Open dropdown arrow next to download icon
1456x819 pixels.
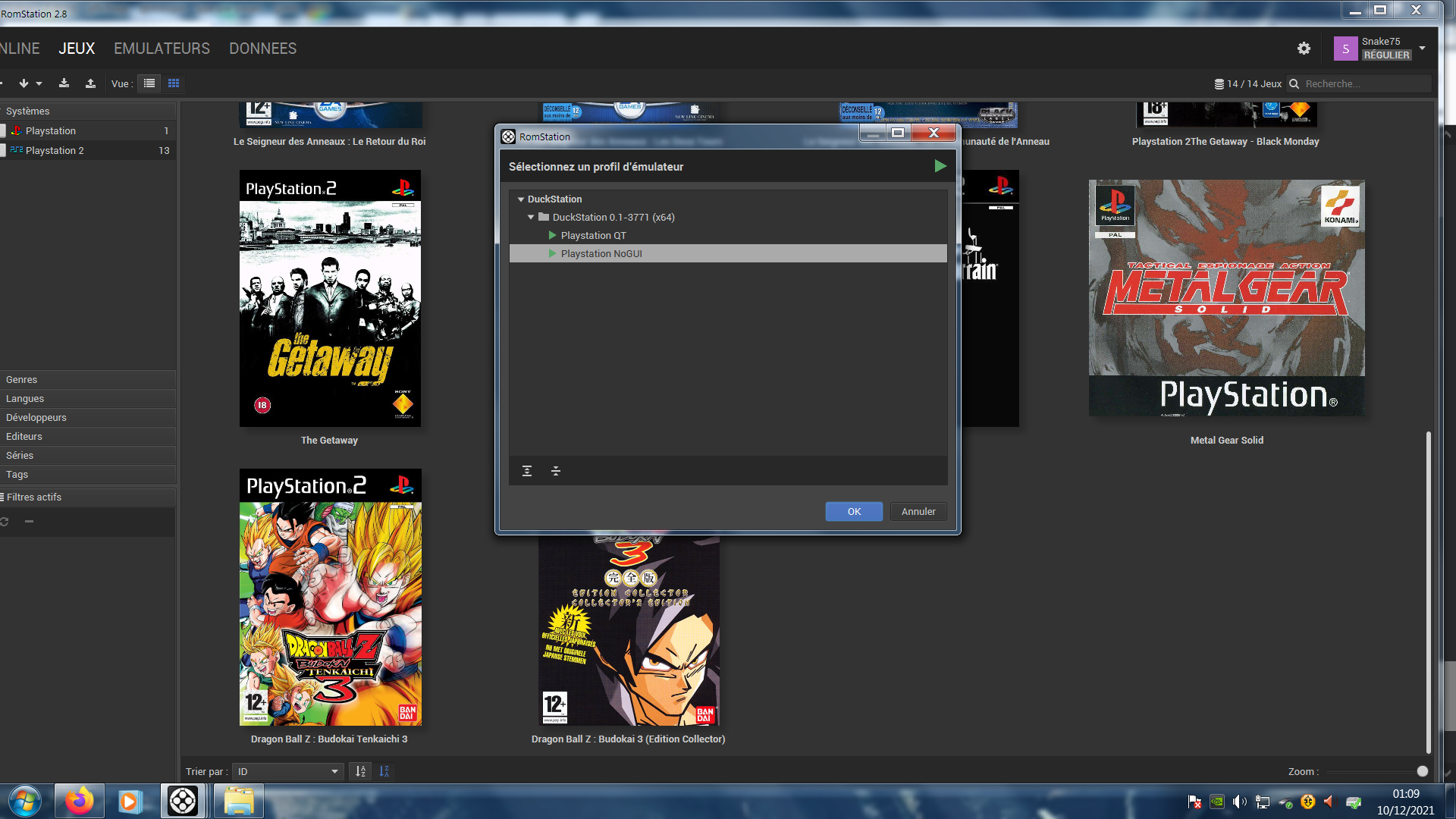[x=39, y=83]
